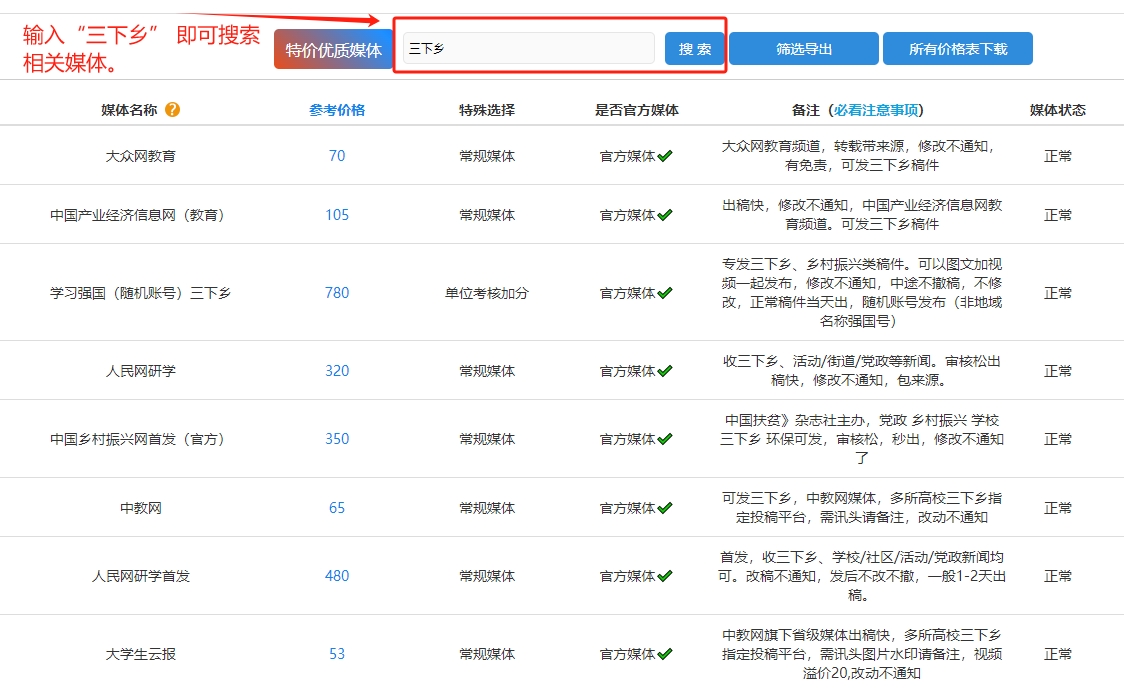1124x689 pixels.
Task: Select media name 人民网研学
Action: [140, 371]
